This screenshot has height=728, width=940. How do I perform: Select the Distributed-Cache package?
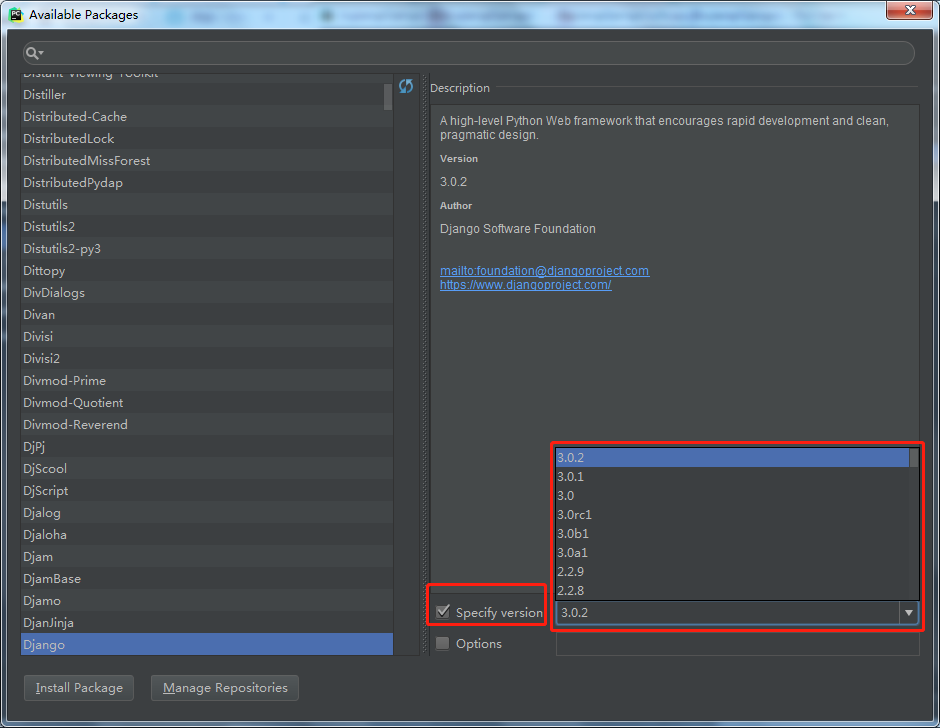tap(207, 116)
